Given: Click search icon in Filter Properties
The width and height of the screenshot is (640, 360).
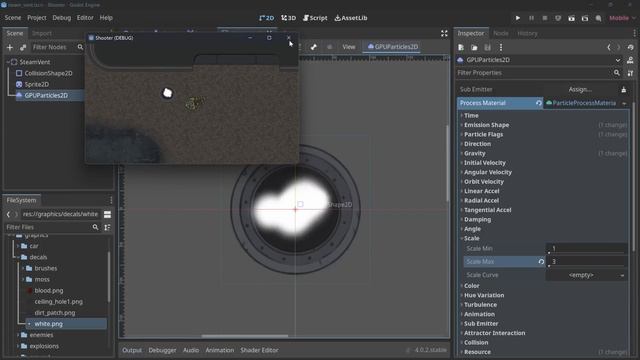Looking at the screenshot, I should point(617,73).
